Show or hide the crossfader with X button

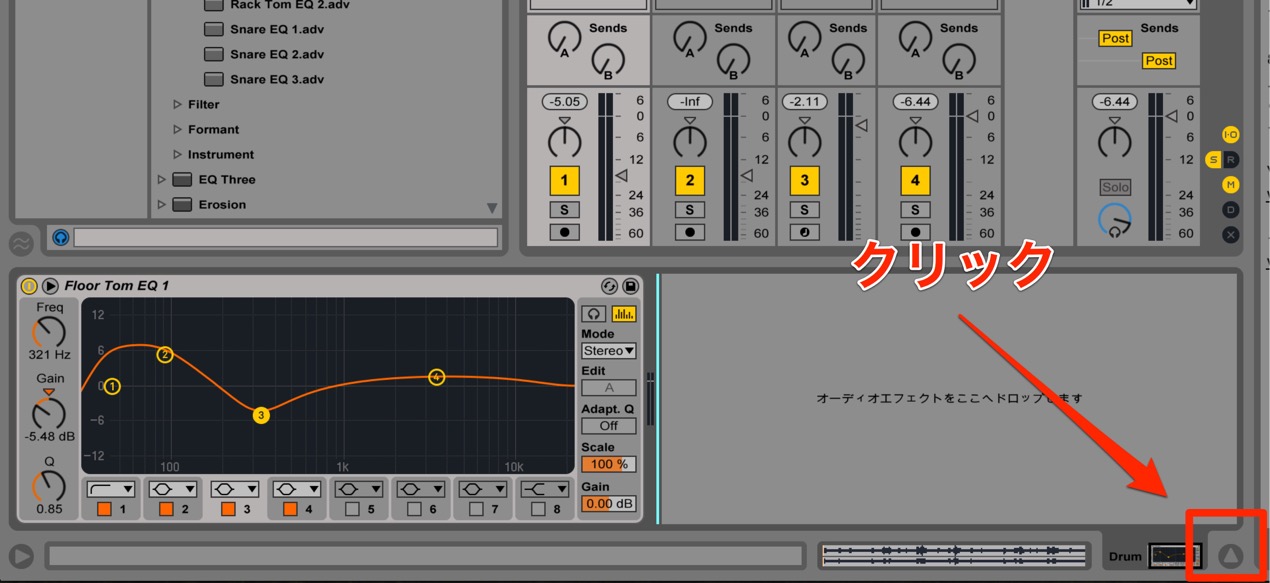click(1231, 235)
